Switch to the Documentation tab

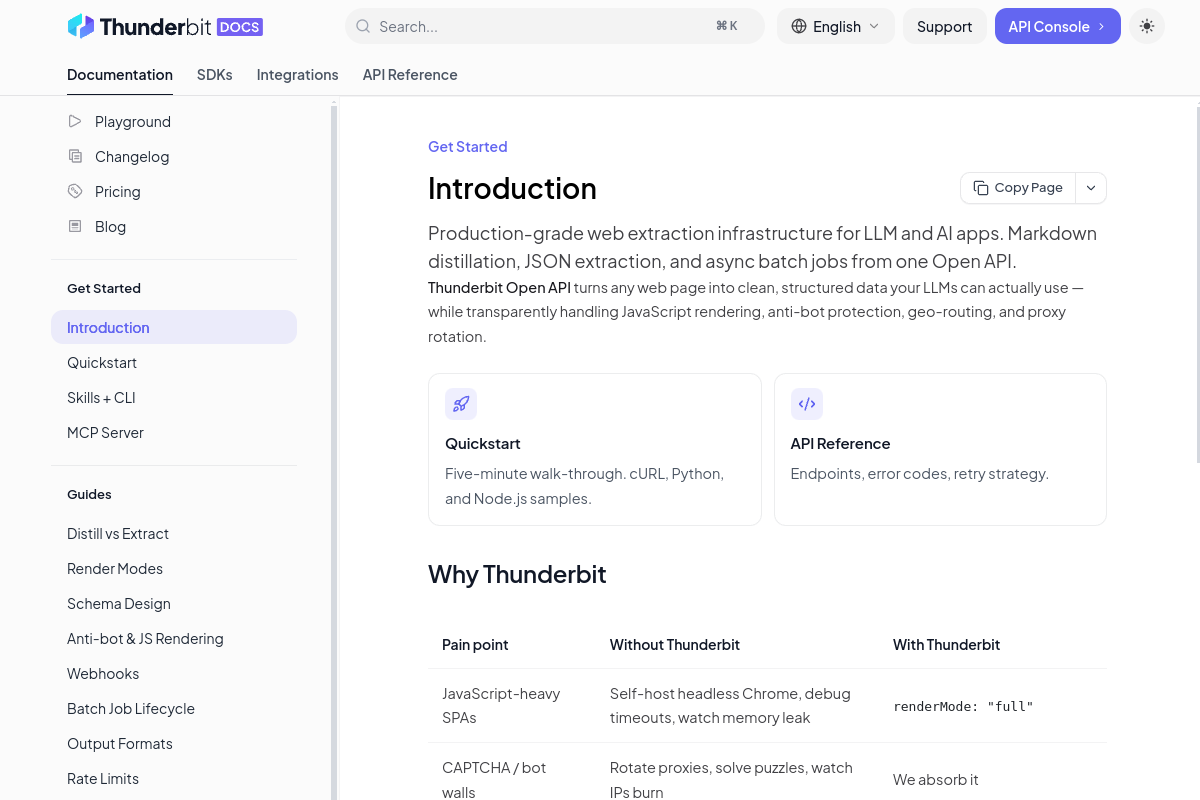(120, 75)
